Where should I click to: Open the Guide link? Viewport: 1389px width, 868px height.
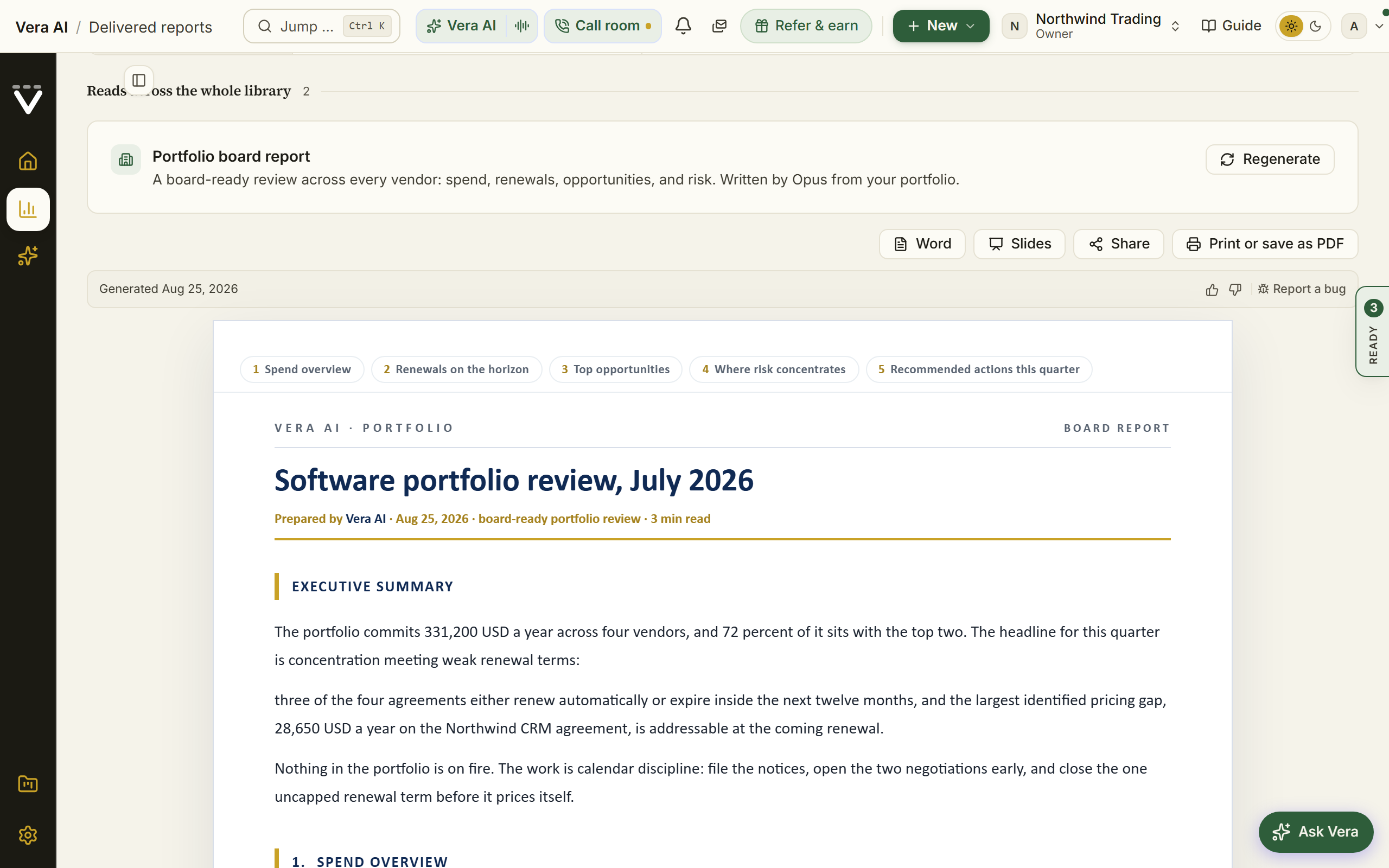(x=1231, y=26)
